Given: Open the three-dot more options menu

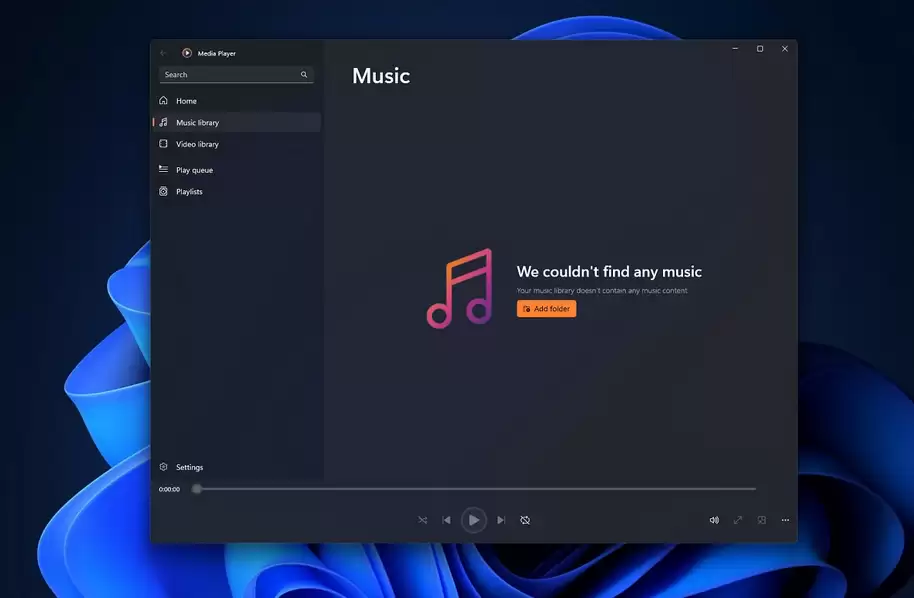Looking at the screenshot, I should point(786,520).
